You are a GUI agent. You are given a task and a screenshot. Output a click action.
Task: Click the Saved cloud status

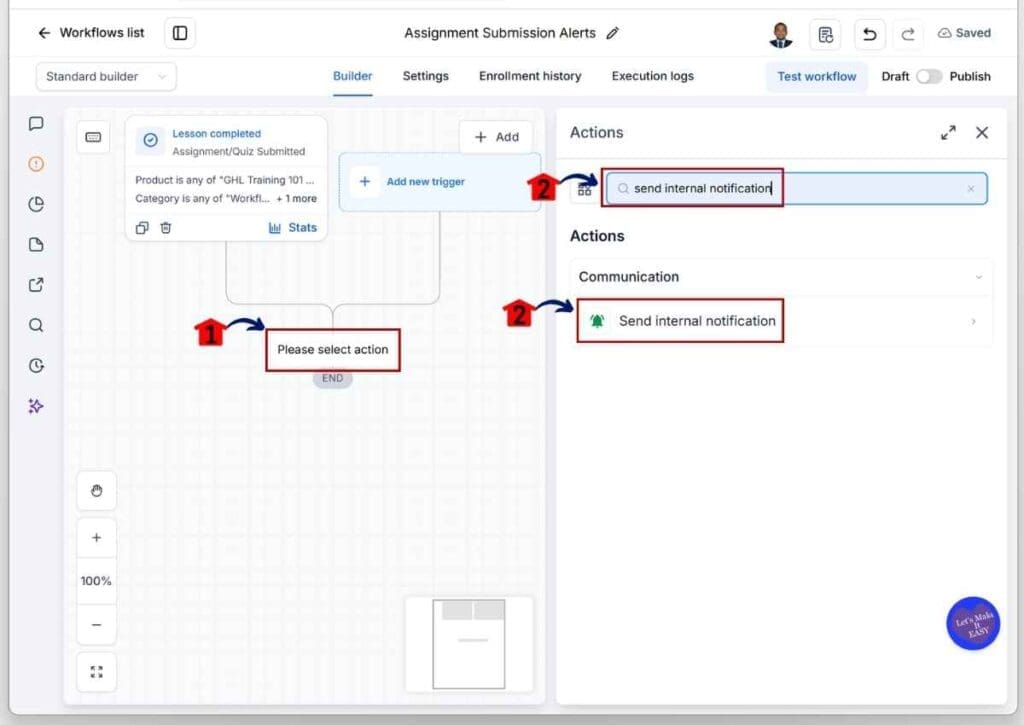point(964,33)
